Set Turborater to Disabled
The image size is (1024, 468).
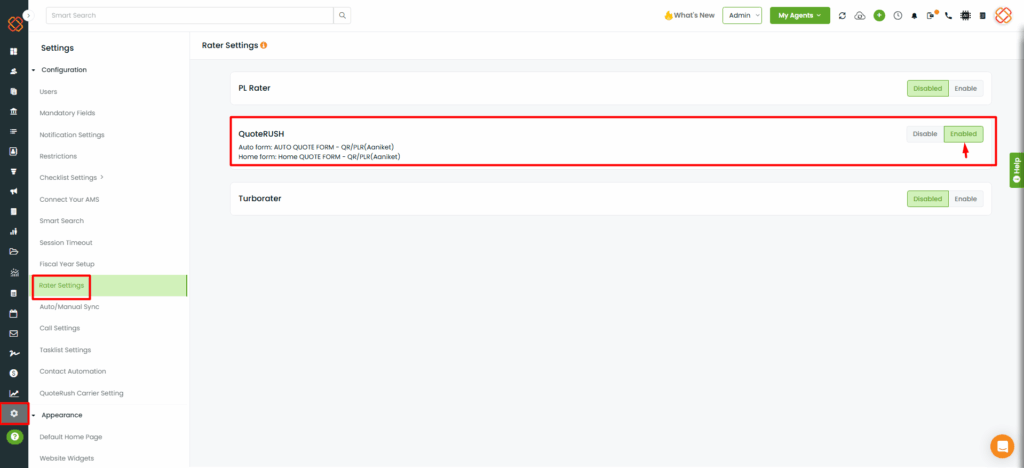click(927, 199)
